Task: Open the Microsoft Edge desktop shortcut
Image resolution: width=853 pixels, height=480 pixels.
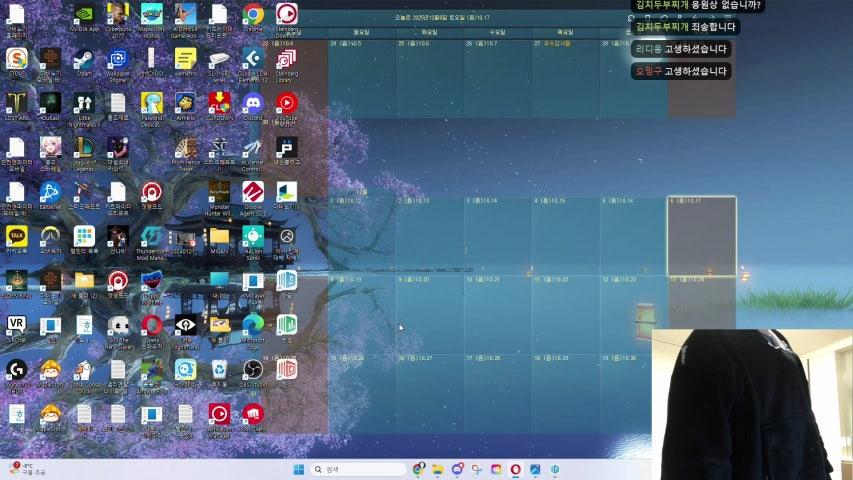Action: (x=252, y=324)
